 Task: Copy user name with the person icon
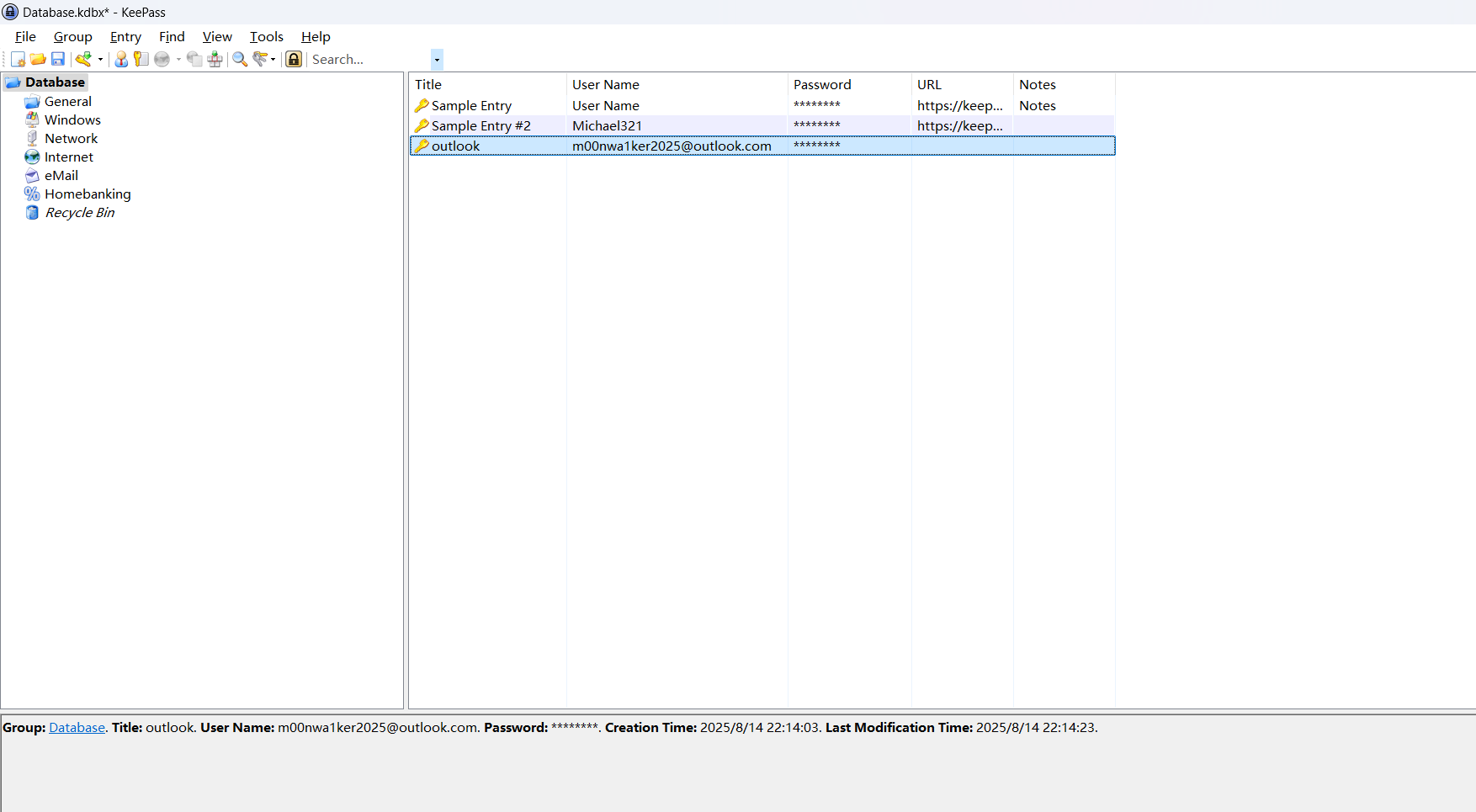click(121, 59)
